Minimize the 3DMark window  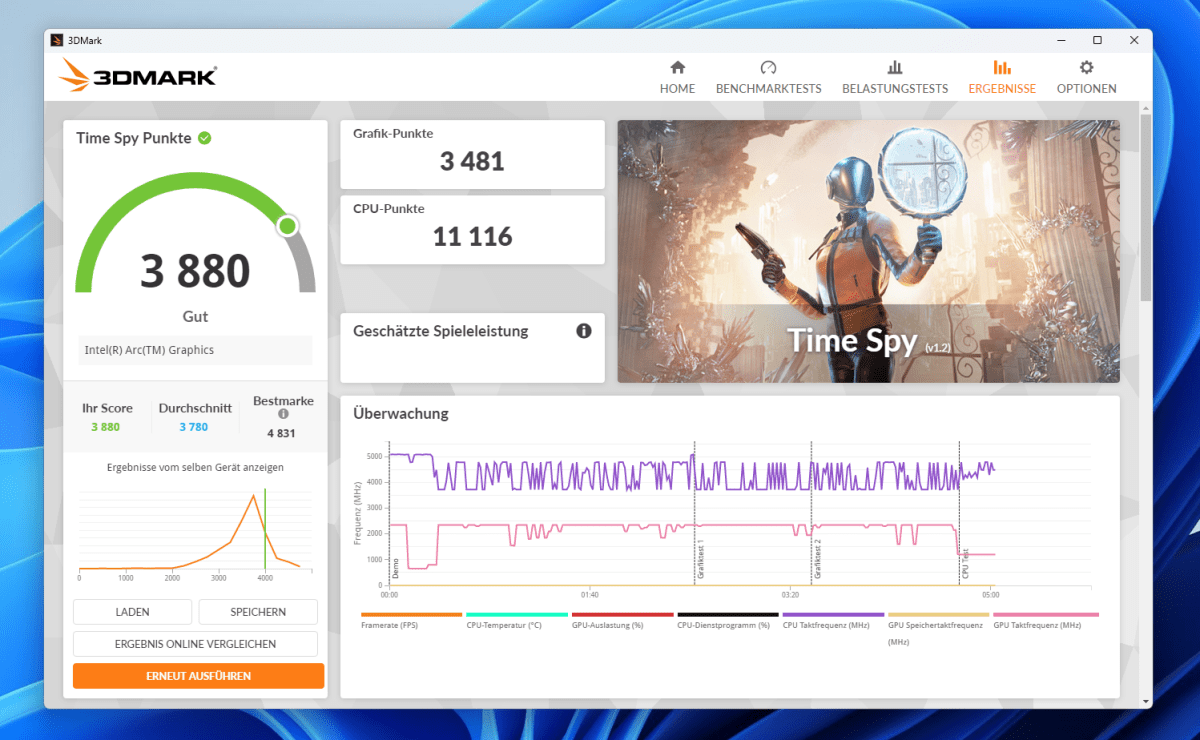[x=1060, y=40]
